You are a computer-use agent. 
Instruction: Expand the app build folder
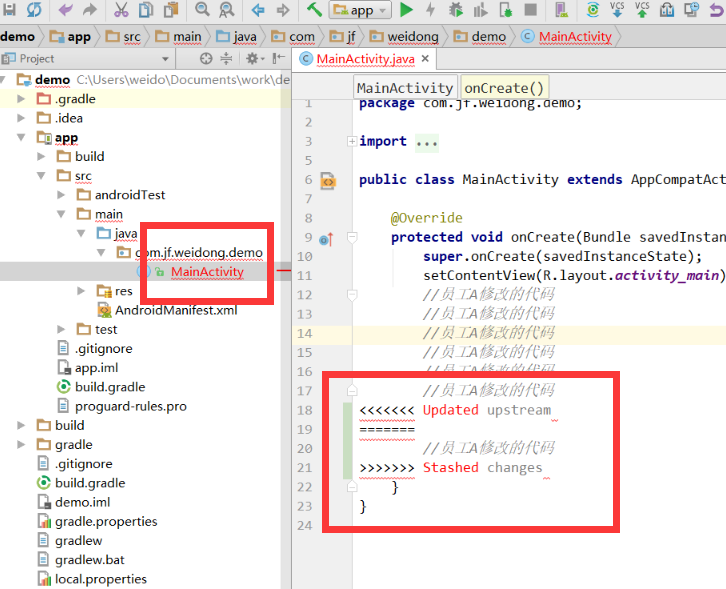(x=41, y=157)
